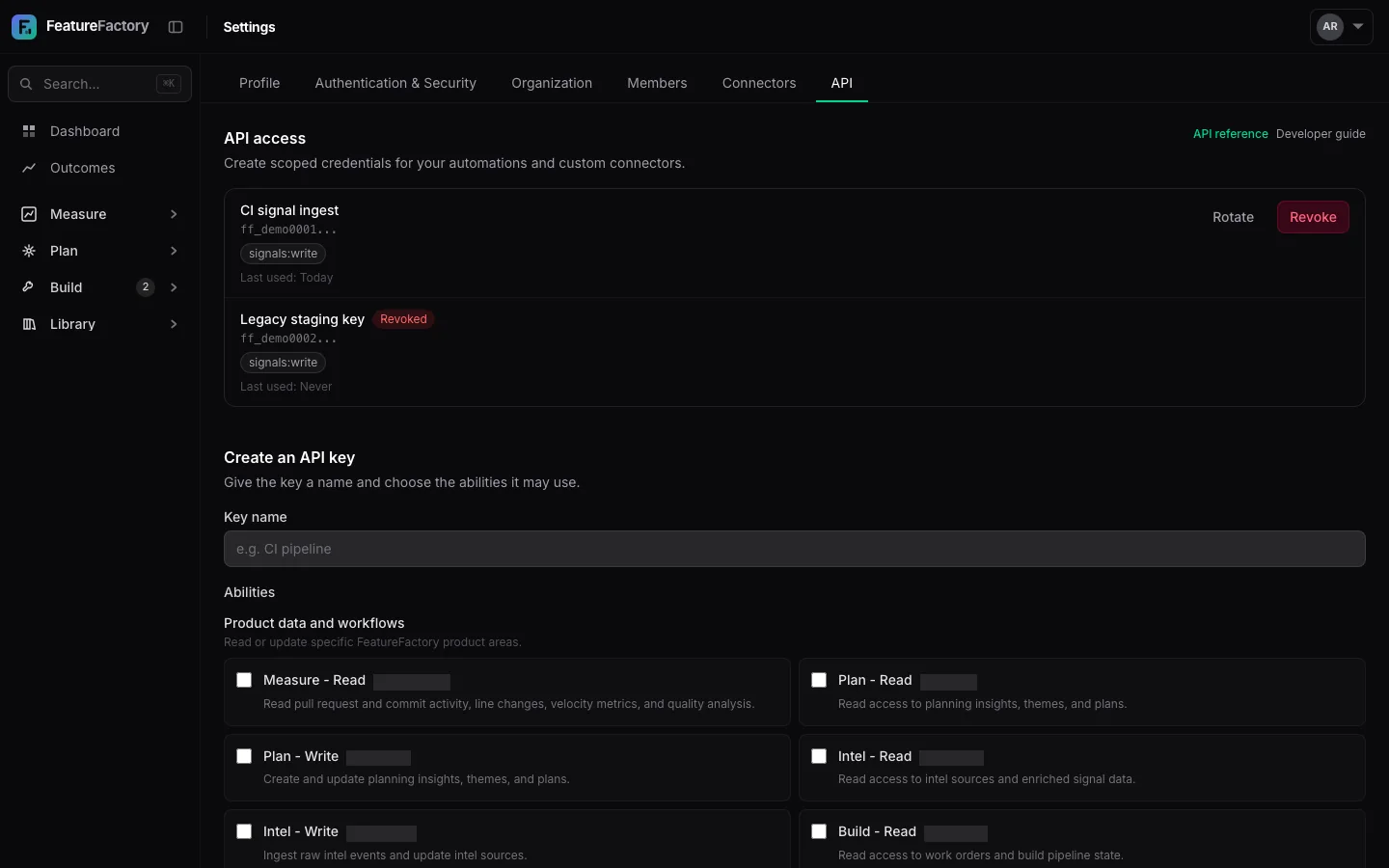
Task: Tick the Intel - Write checkbox
Action: pos(244,831)
